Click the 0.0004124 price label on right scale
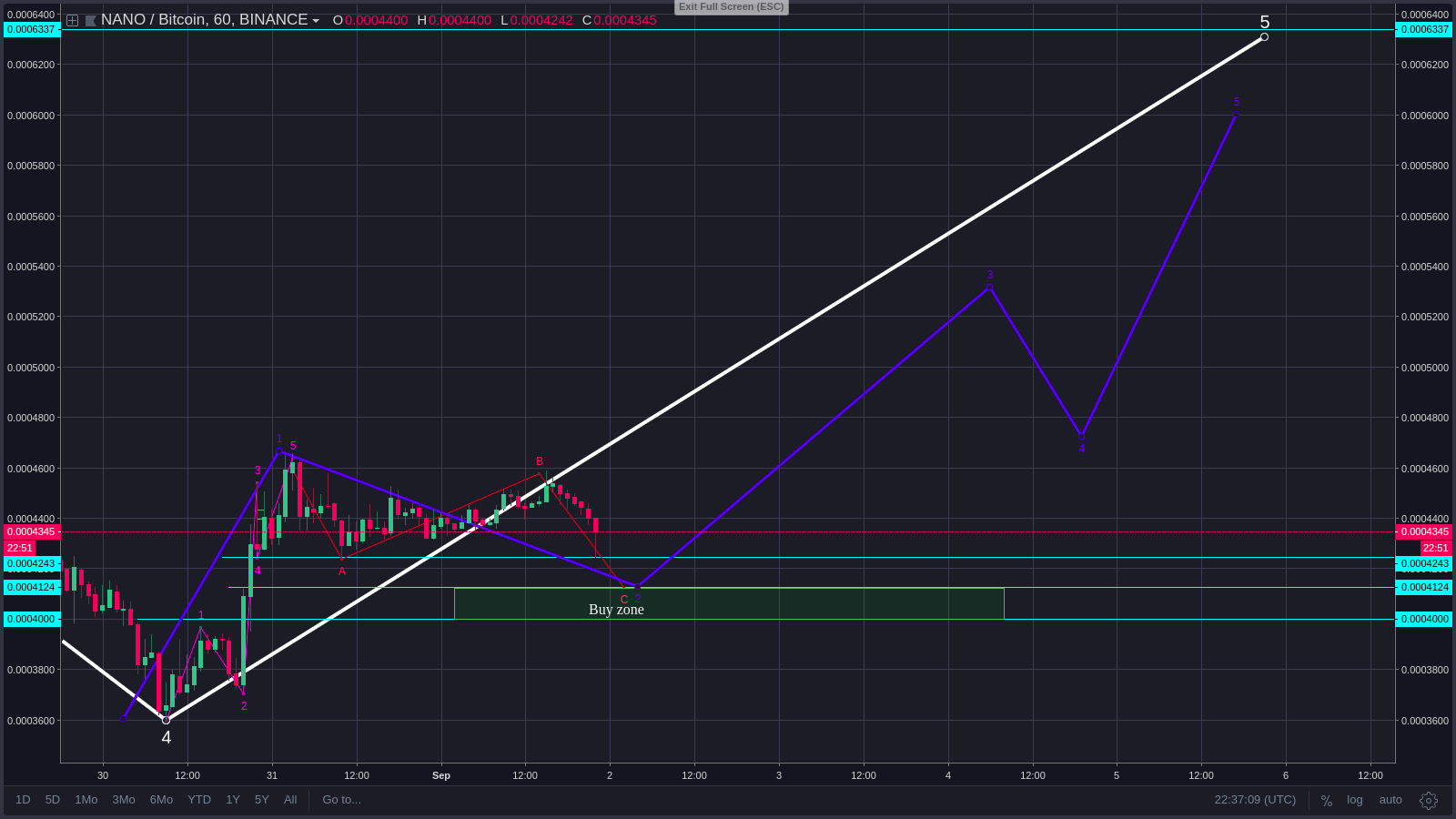Image resolution: width=1456 pixels, height=819 pixels. coord(1425,587)
